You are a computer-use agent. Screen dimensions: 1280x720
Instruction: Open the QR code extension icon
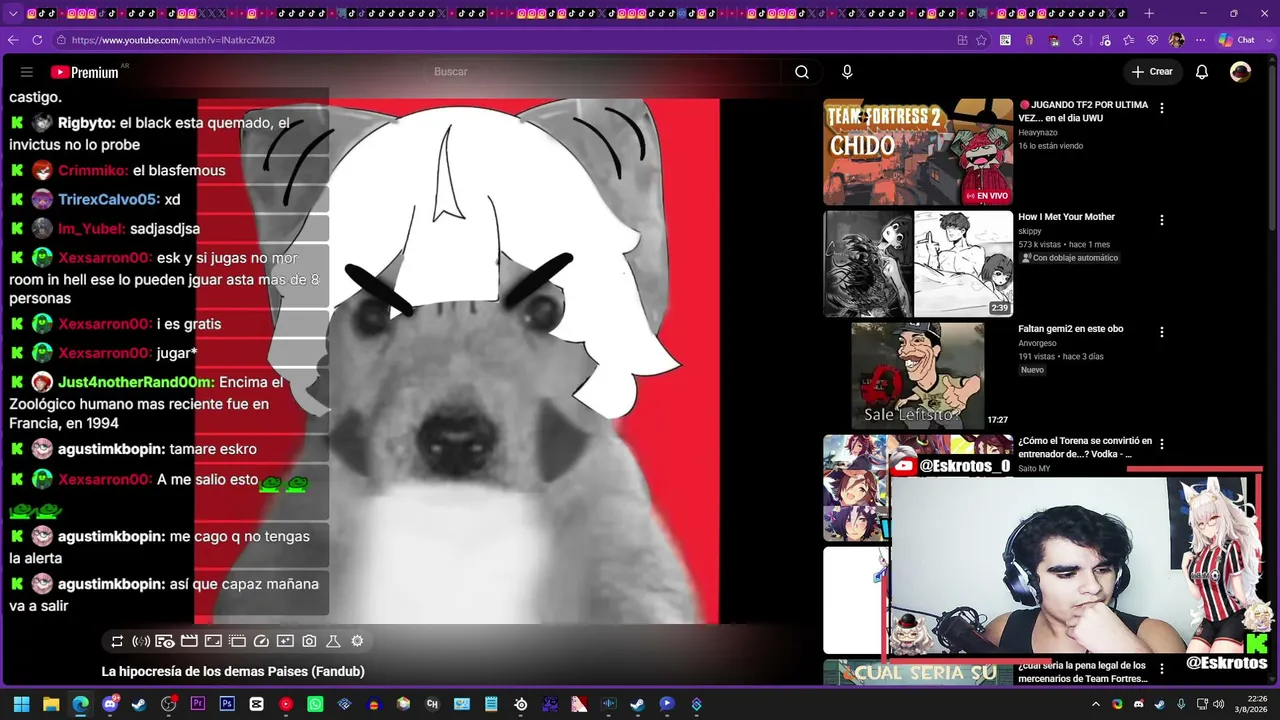tap(1005, 40)
